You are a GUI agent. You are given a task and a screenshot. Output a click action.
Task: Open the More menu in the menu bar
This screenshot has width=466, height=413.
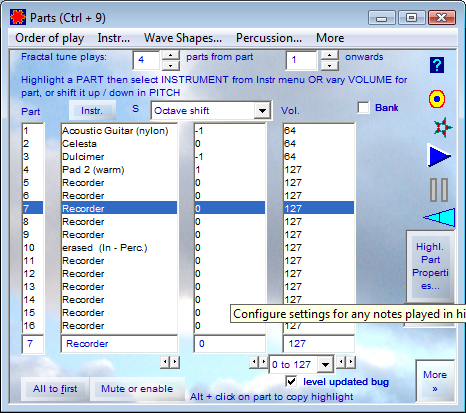tap(330, 38)
